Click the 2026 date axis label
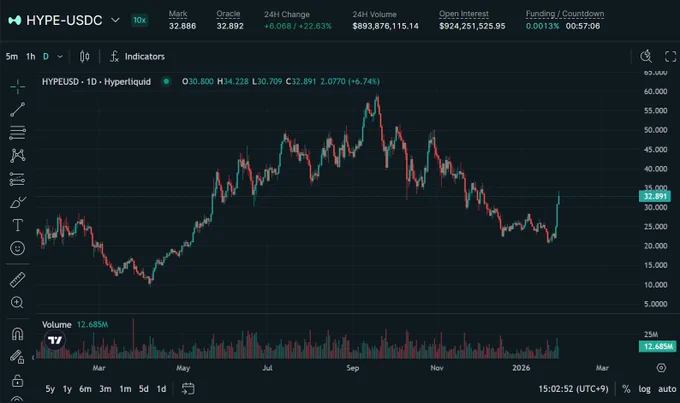Screen dimensions: 680x403 [521, 368]
